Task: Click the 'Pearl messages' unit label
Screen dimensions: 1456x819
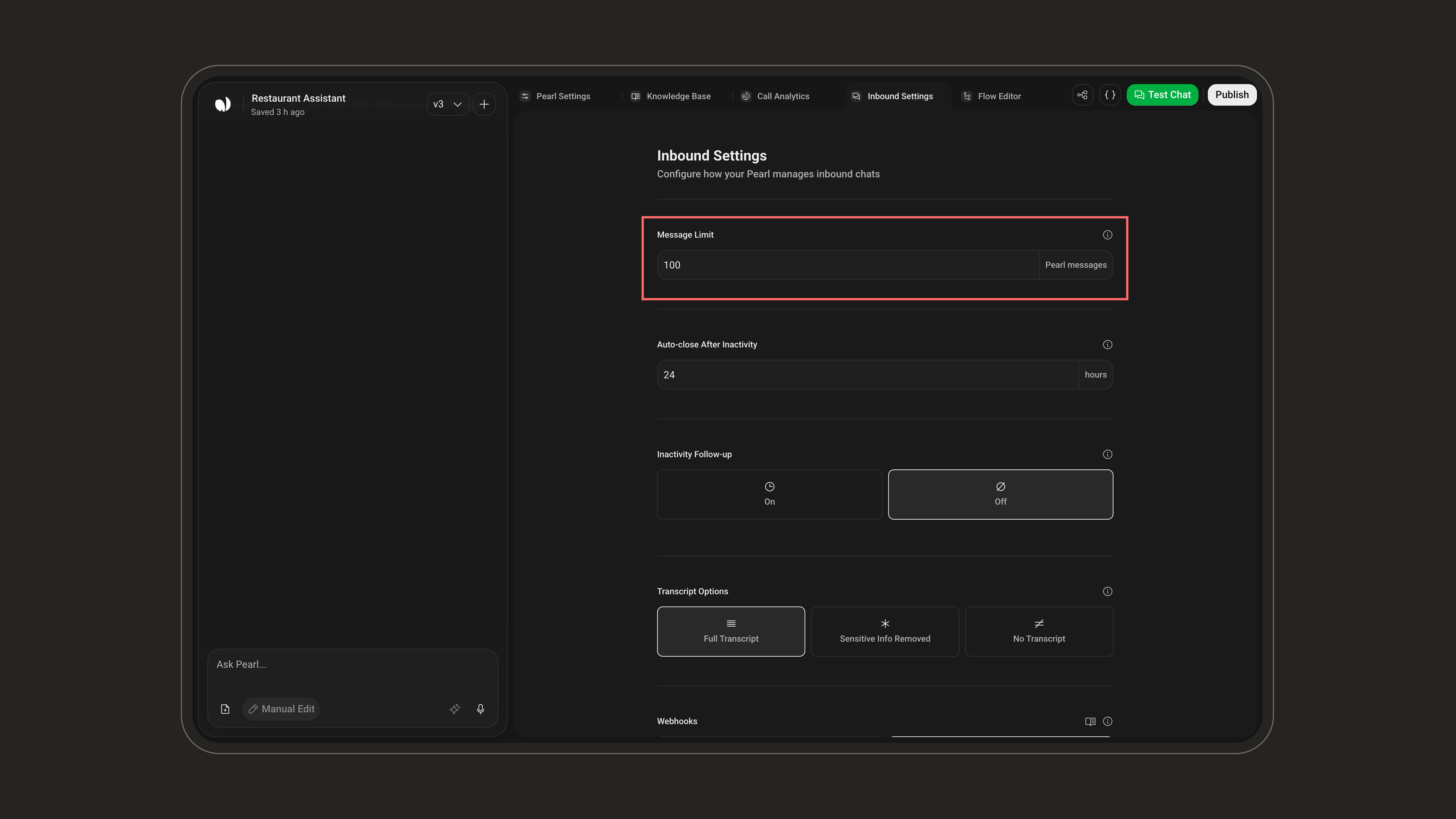Action: pos(1076,265)
